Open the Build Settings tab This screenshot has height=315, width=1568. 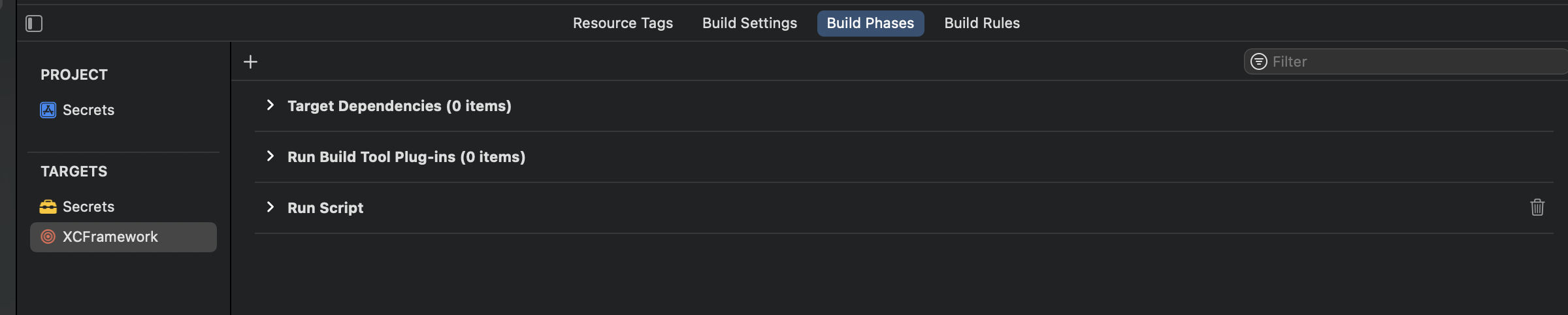749,24
